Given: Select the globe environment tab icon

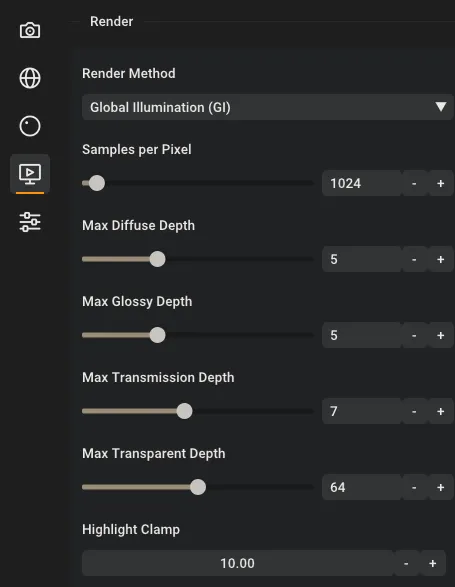Looking at the screenshot, I should (x=30, y=78).
